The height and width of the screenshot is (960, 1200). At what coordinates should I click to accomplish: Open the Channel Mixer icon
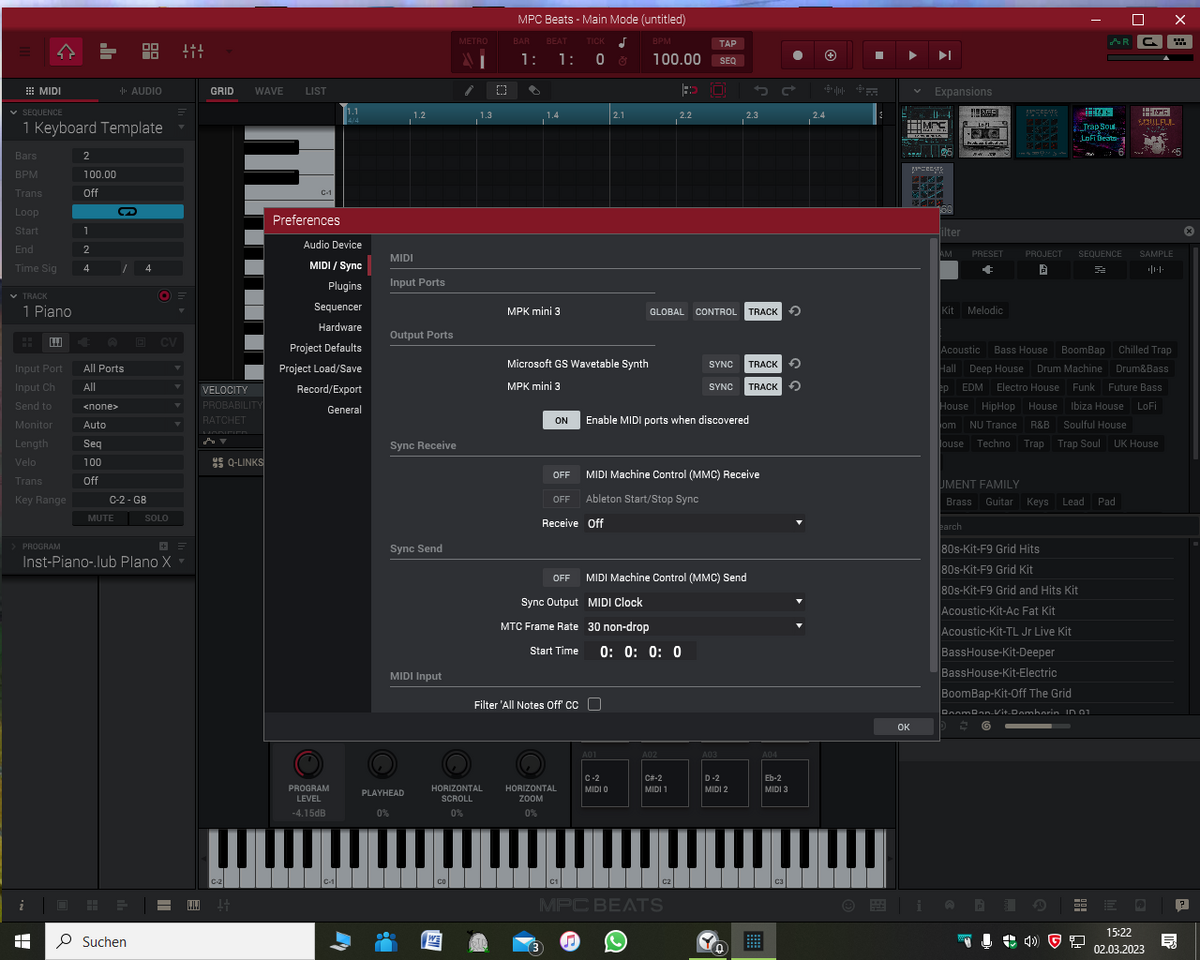(x=193, y=51)
